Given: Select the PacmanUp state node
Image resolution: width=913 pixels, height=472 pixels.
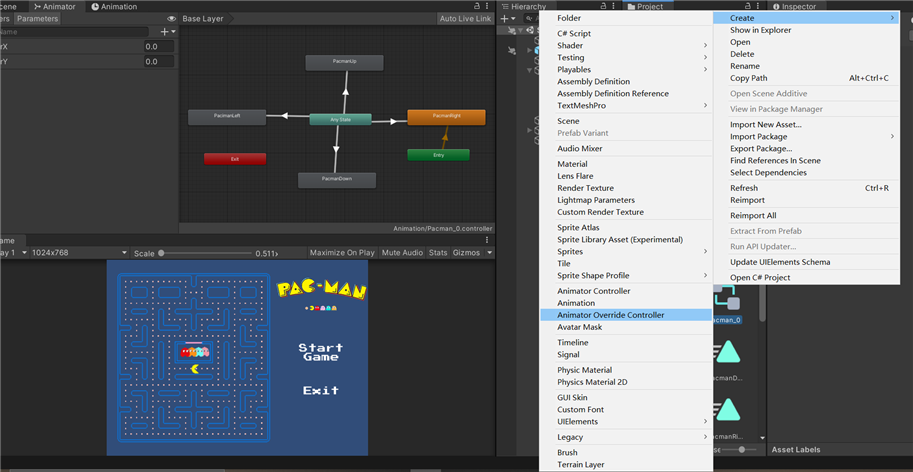Looking at the screenshot, I should [x=344, y=63].
